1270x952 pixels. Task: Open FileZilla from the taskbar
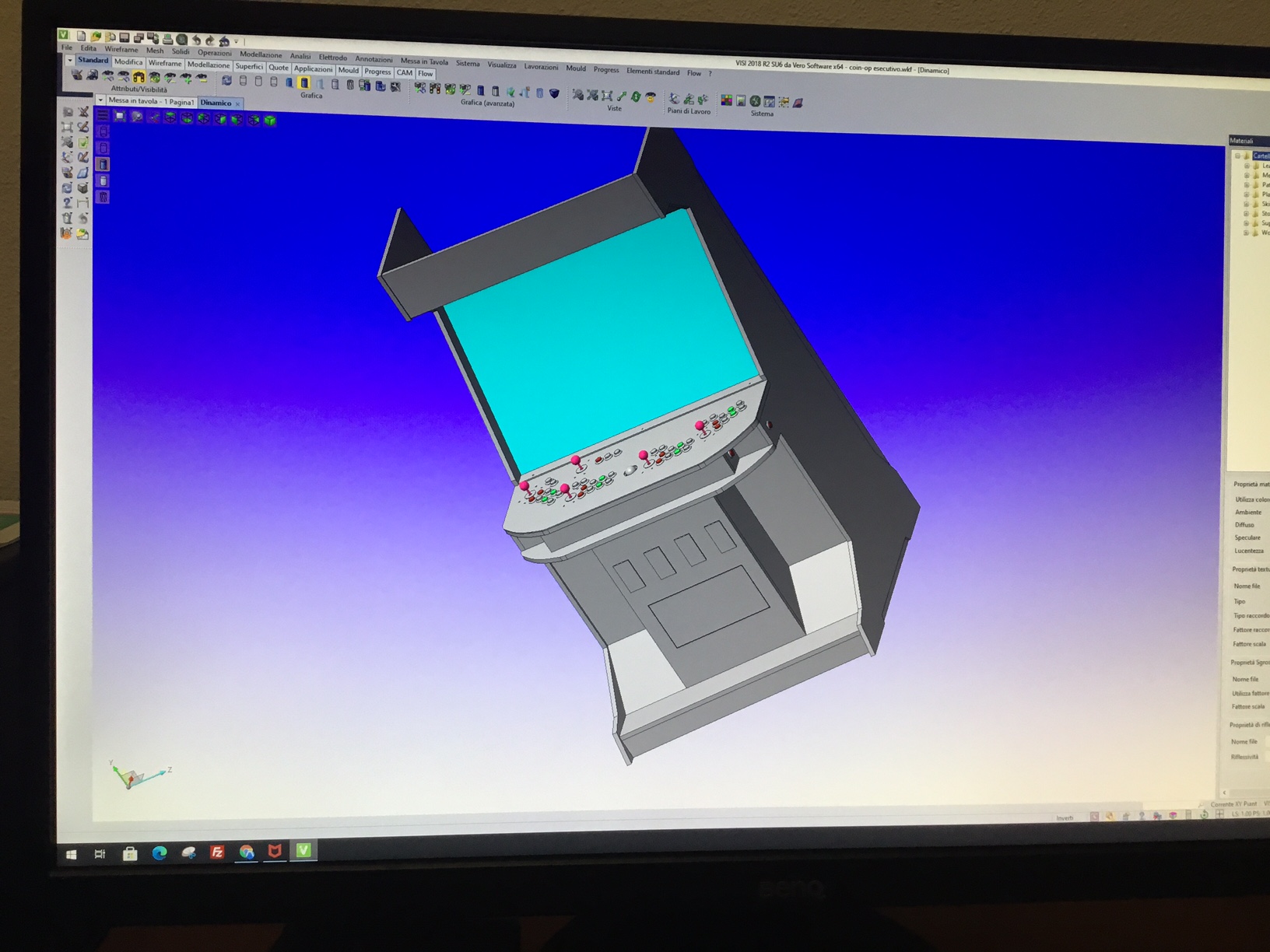pos(217,852)
